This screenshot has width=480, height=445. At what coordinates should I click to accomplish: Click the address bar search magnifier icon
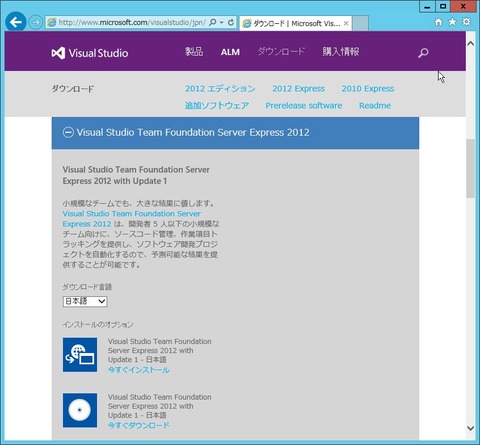[x=212, y=22]
